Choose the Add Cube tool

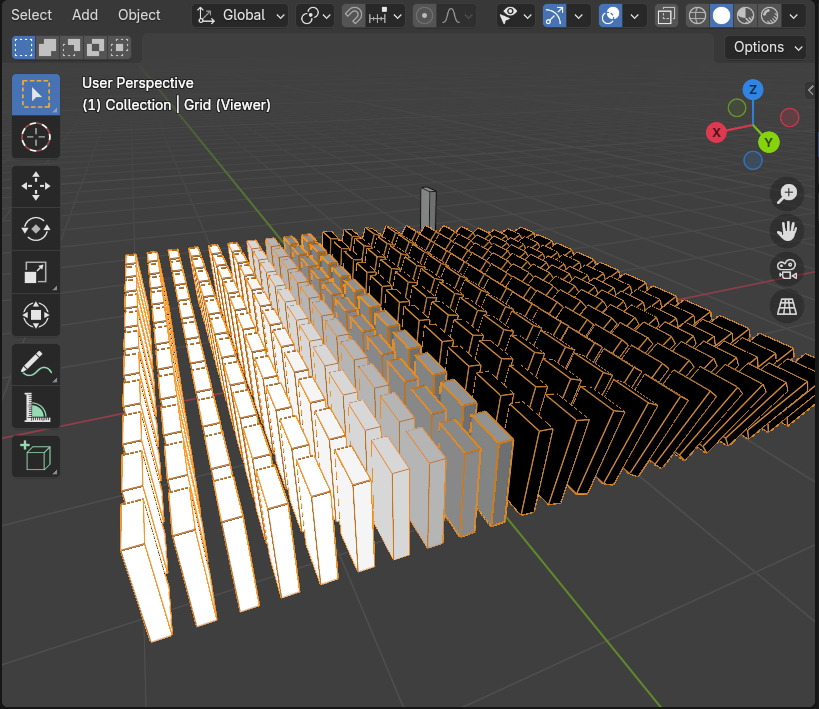point(36,457)
